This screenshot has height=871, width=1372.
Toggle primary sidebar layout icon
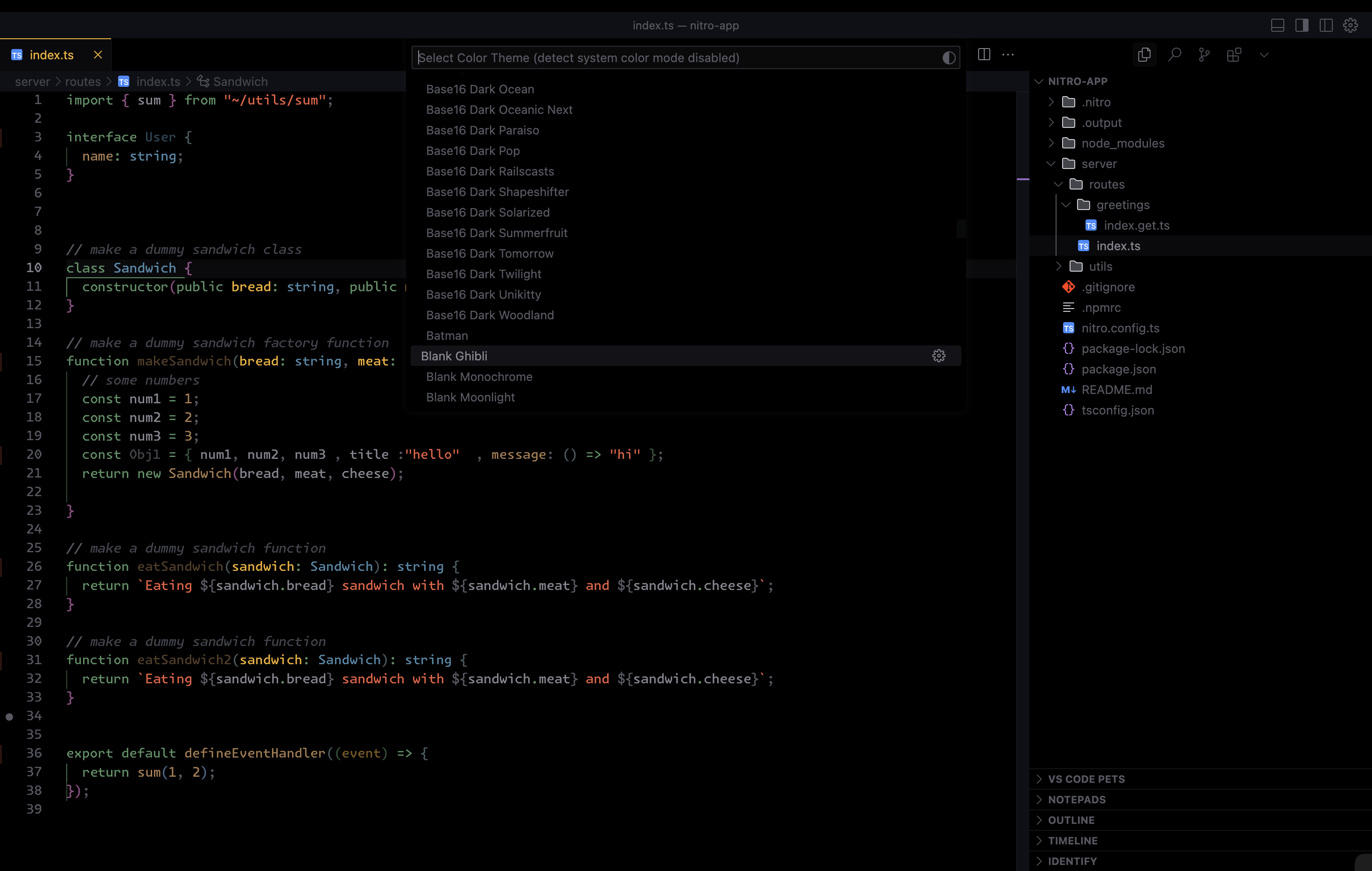(x=1302, y=25)
